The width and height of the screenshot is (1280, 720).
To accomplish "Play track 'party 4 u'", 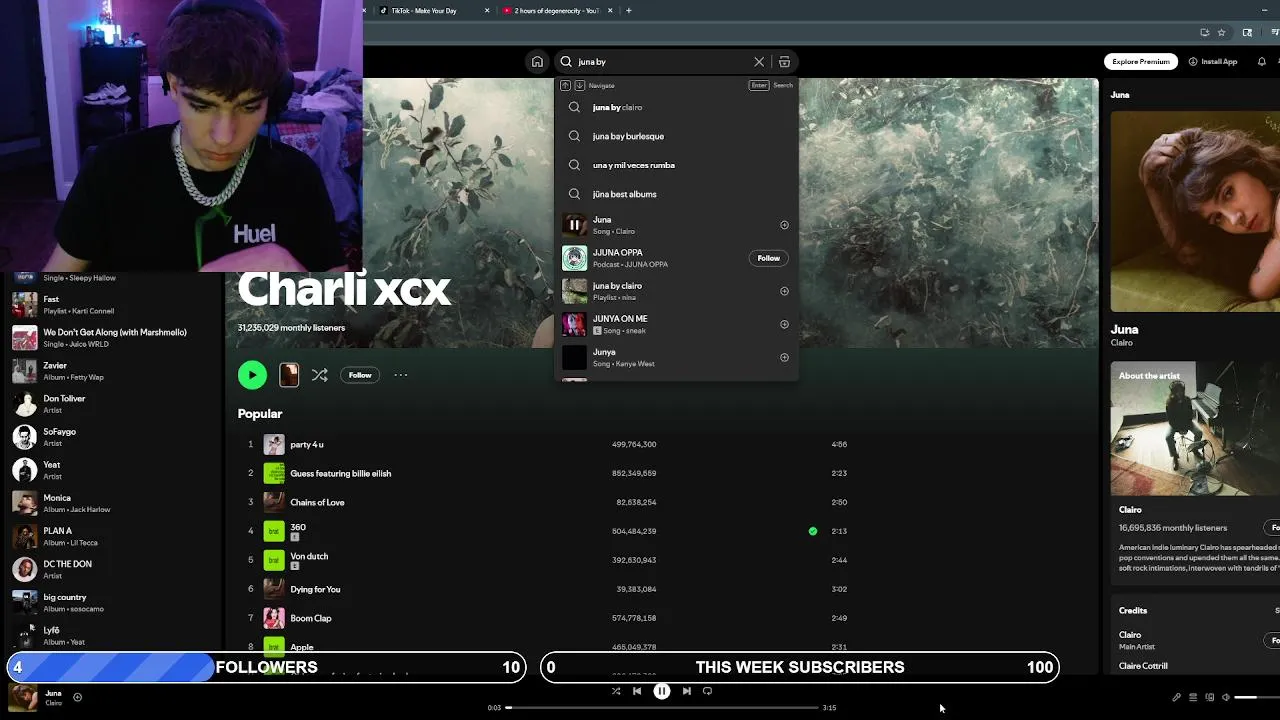I will pyautogui.click(x=307, y=444).
